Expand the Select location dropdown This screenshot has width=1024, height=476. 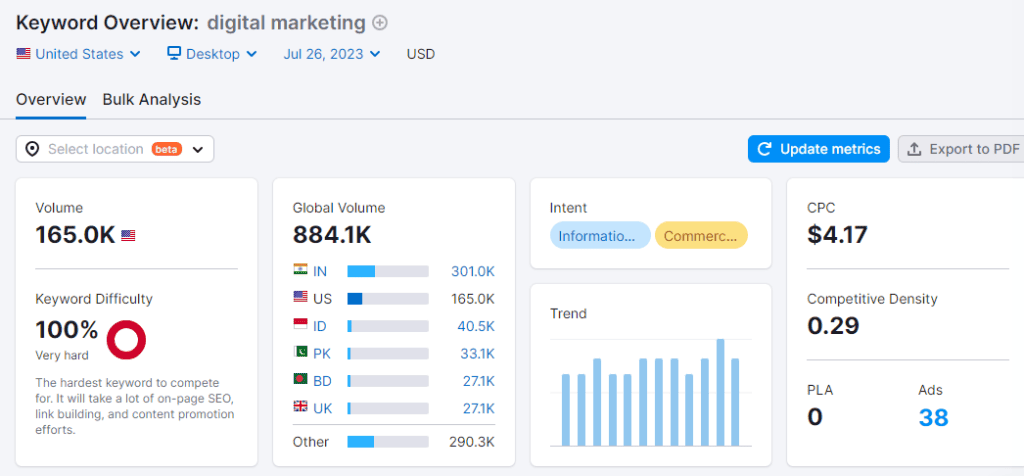click(115, 150)
